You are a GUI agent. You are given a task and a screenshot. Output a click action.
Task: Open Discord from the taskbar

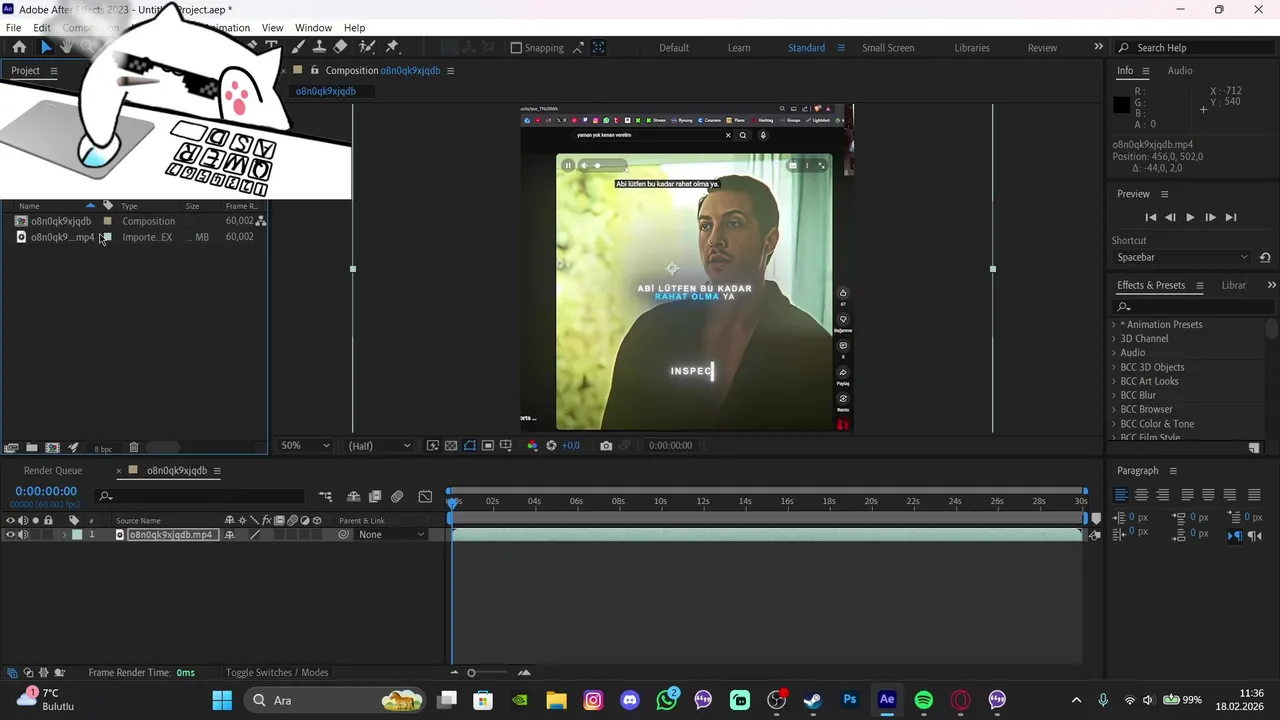pos(630,700)
